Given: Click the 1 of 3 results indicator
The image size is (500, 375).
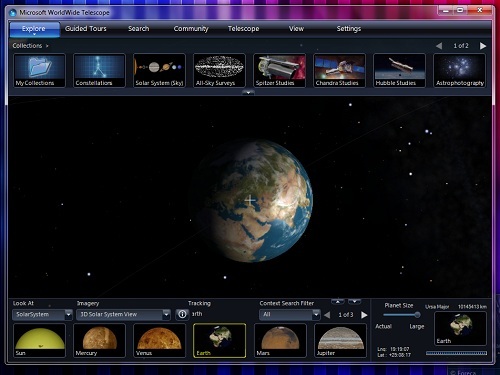Looking at the screenshot, I should coord(346,315).
